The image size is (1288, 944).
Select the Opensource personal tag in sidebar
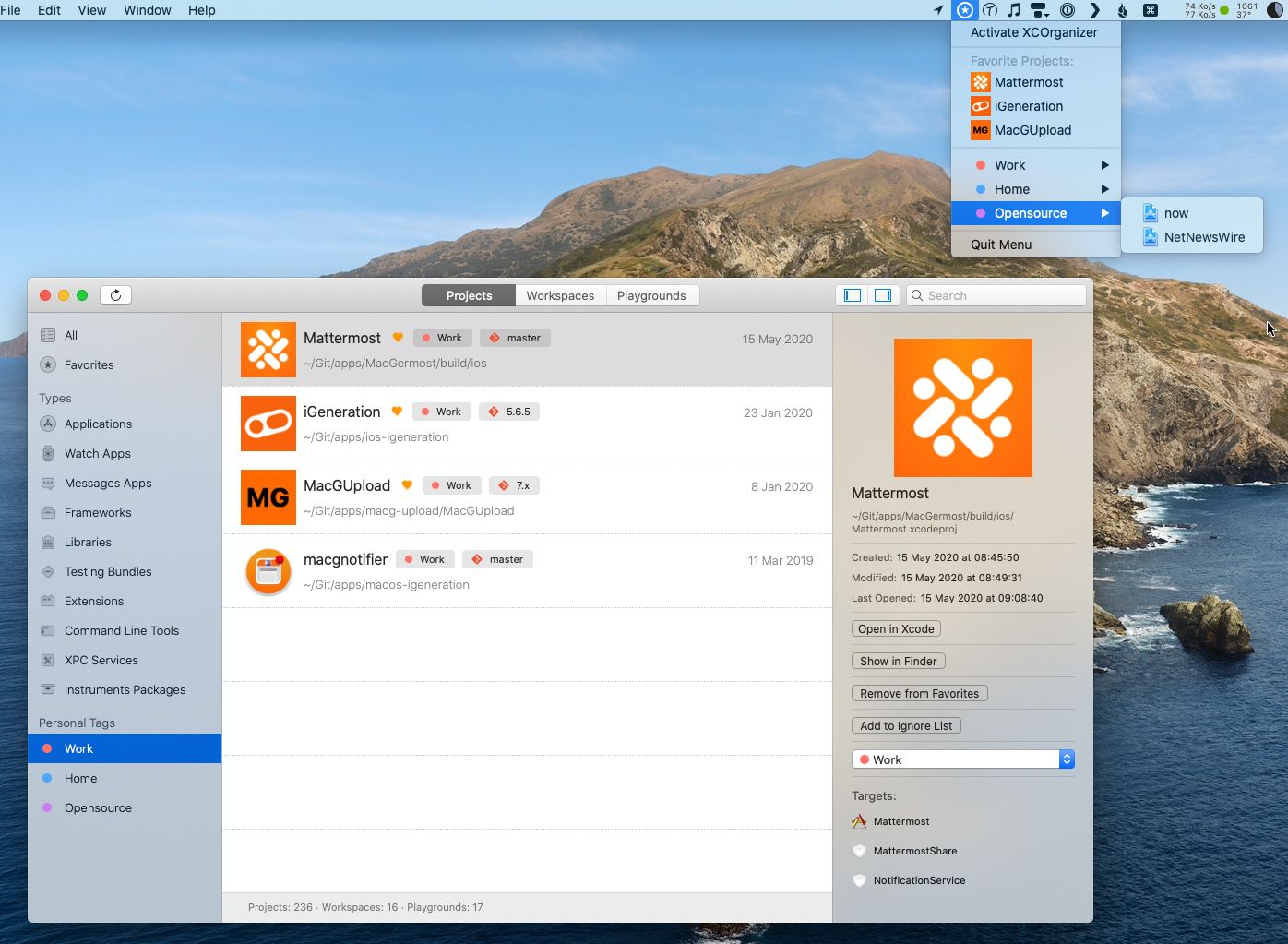click(125, 807)
